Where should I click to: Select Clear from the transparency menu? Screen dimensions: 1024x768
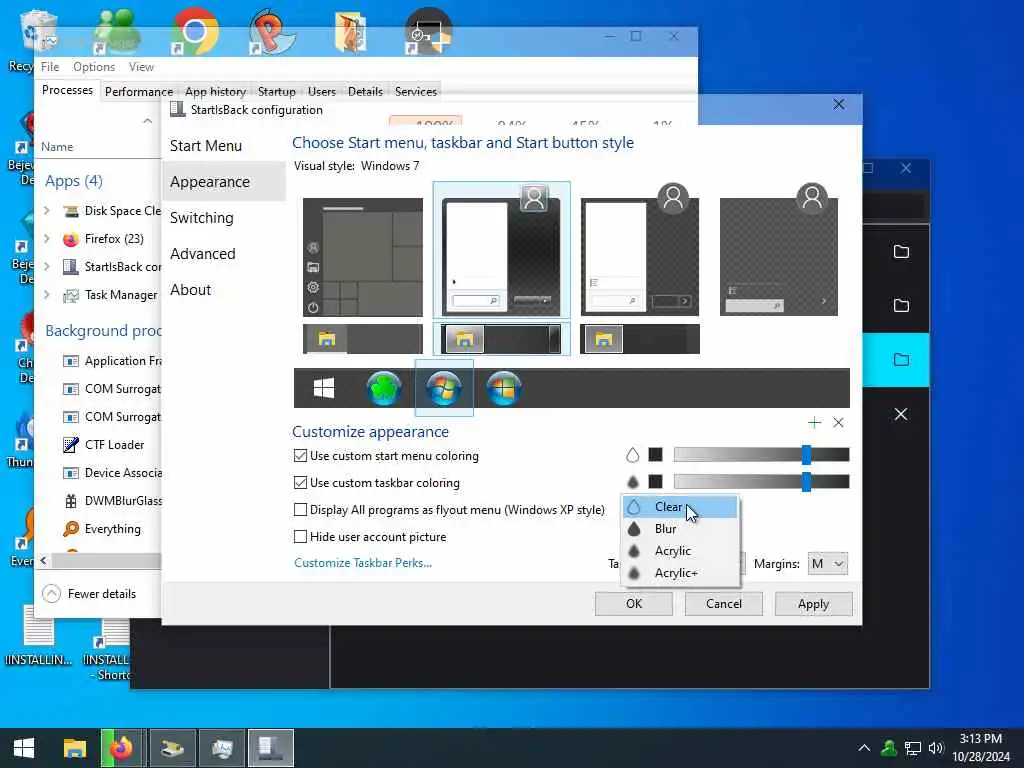(680, 507)
